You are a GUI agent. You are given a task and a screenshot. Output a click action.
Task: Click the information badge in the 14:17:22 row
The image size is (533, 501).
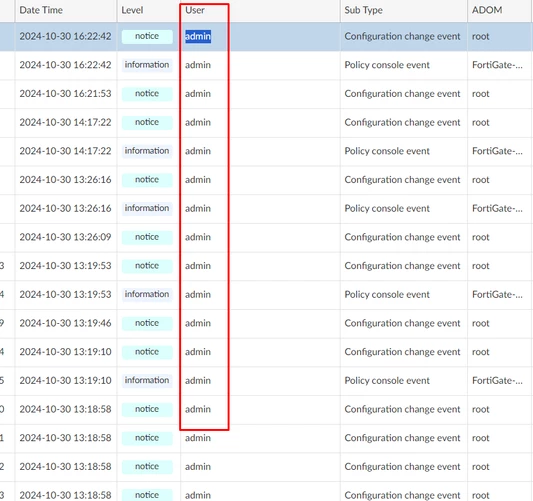click(147, 151)
